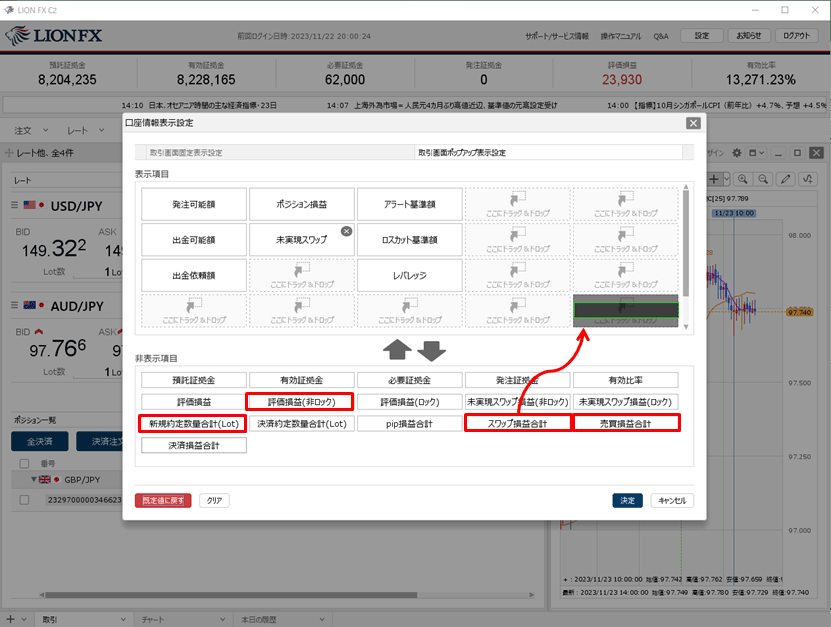Select pip損益合計 in hidden items
The width and height of the screenshot is (831, 627).
(410, 423)
